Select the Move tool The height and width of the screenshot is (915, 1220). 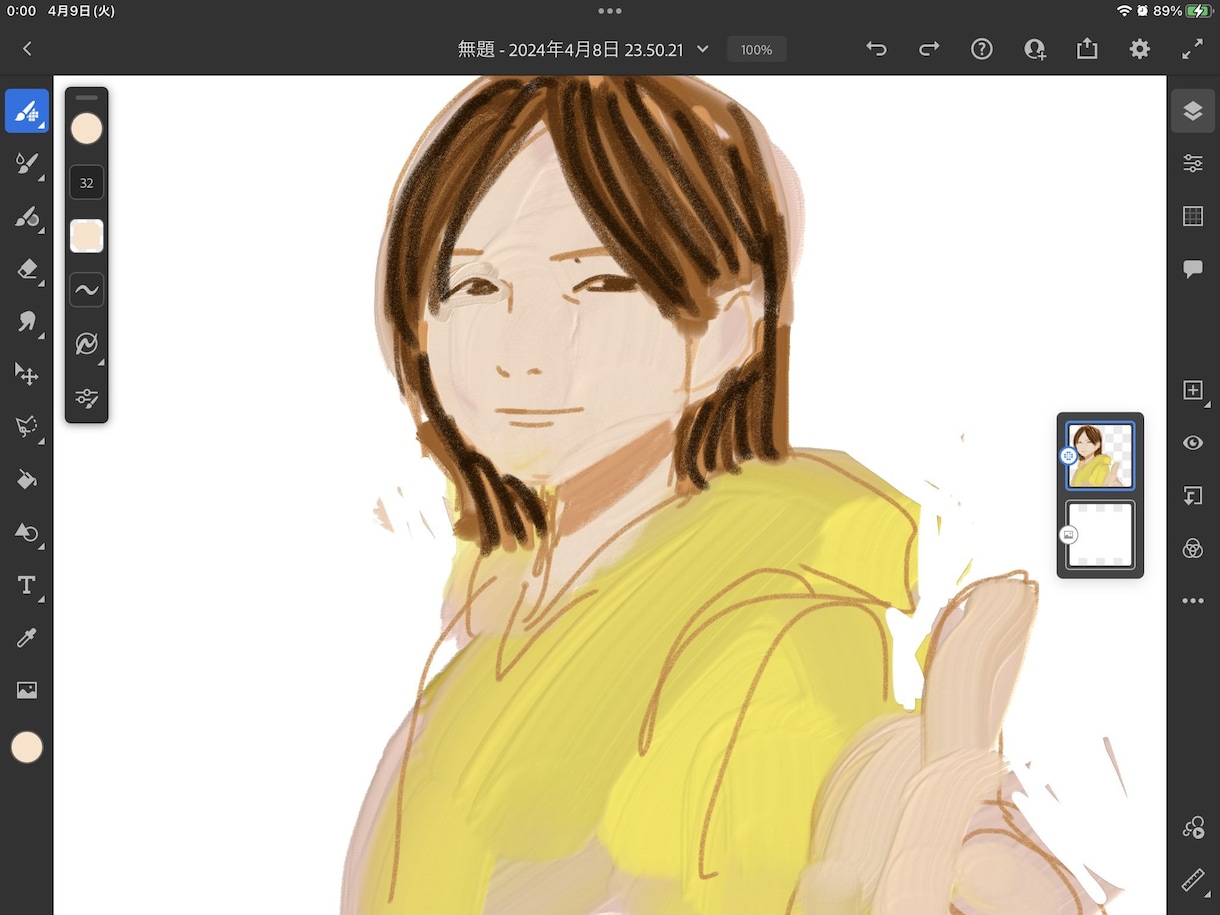coord(27,374)
